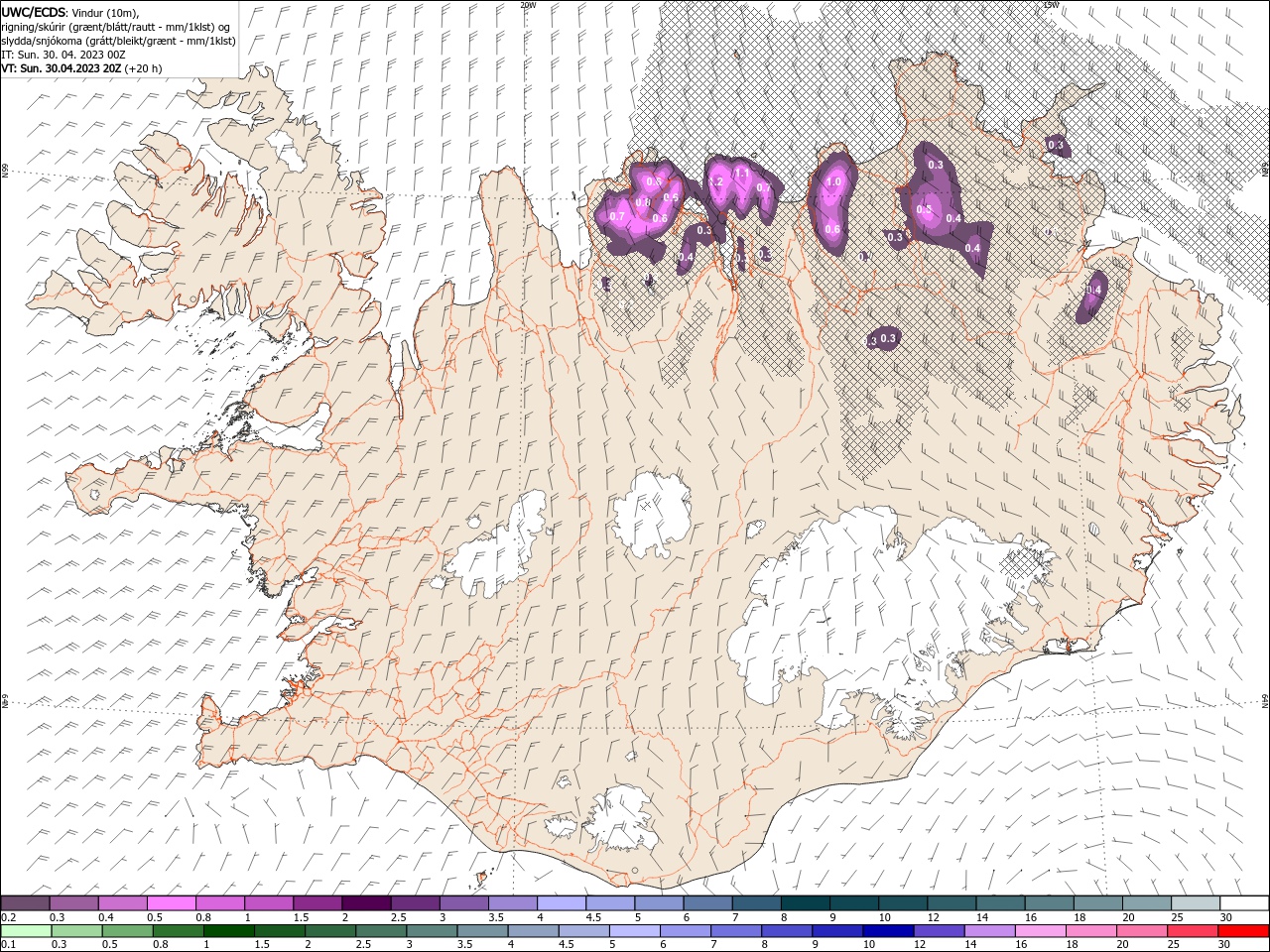Select the lower legend swatch starting at 4.5
The height and width of the screenshot is (952, 1270).
point(582,931)
